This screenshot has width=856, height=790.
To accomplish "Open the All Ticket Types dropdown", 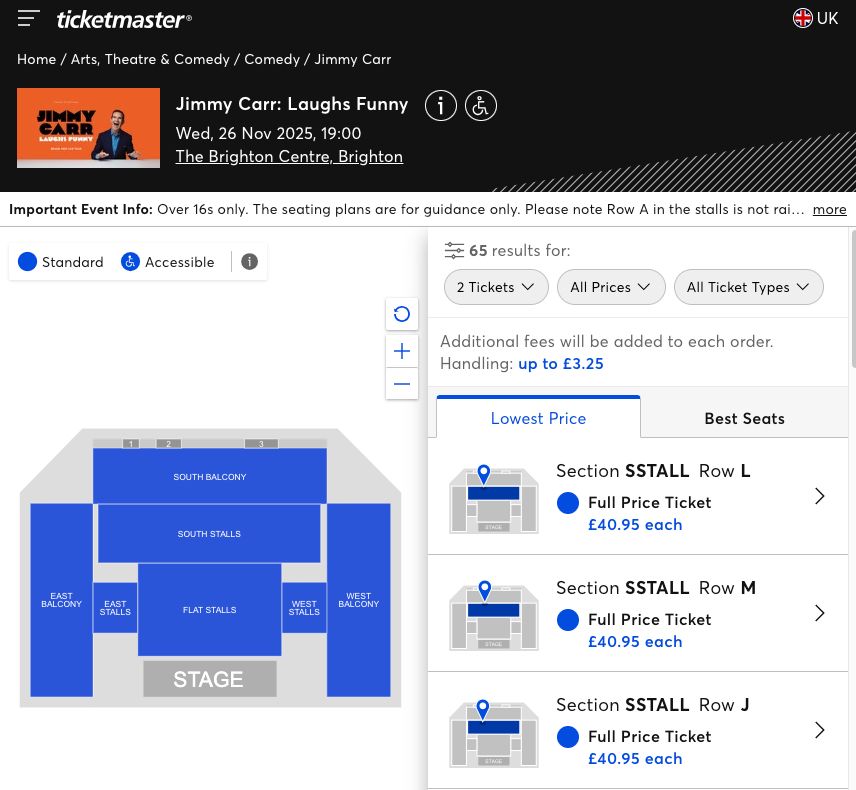I will (x=748, y=287).
